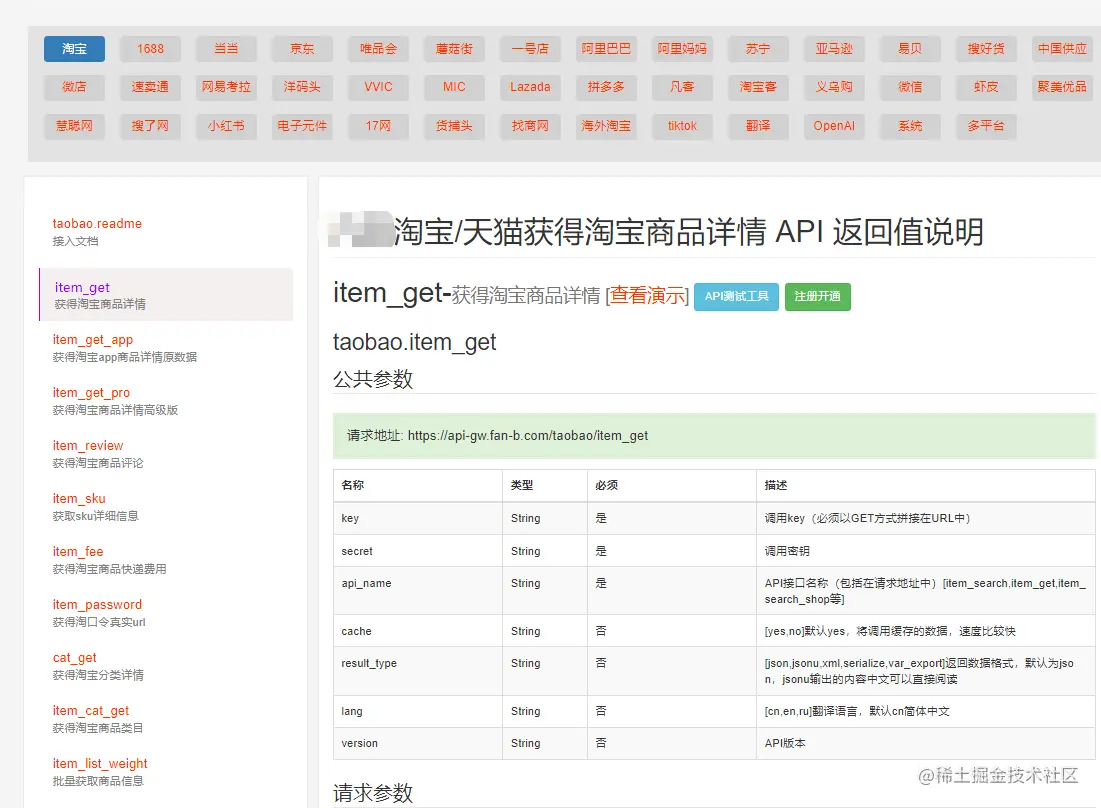Select the 淘宝 platform tab
This screenshot has width=1101, height=808.
(74, 48)
